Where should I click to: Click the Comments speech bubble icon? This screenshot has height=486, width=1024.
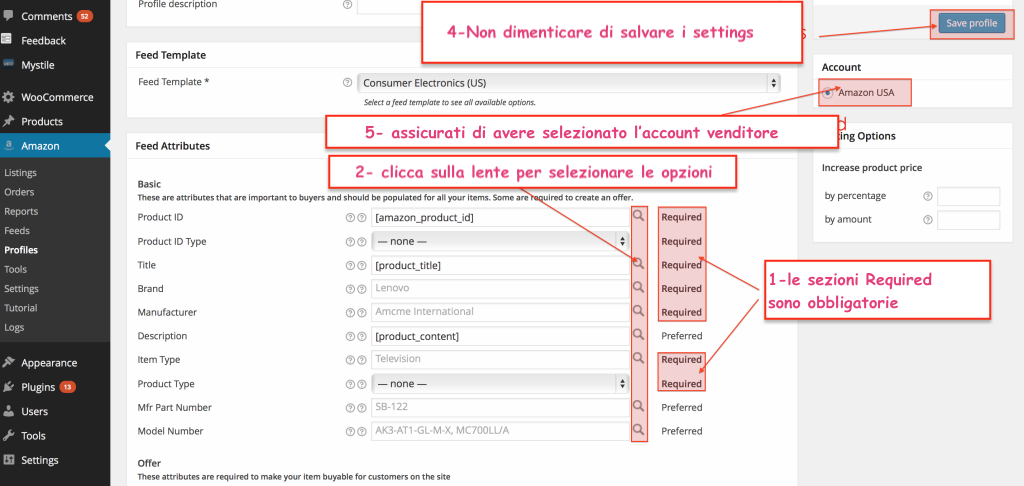click(x=8, y=16)
